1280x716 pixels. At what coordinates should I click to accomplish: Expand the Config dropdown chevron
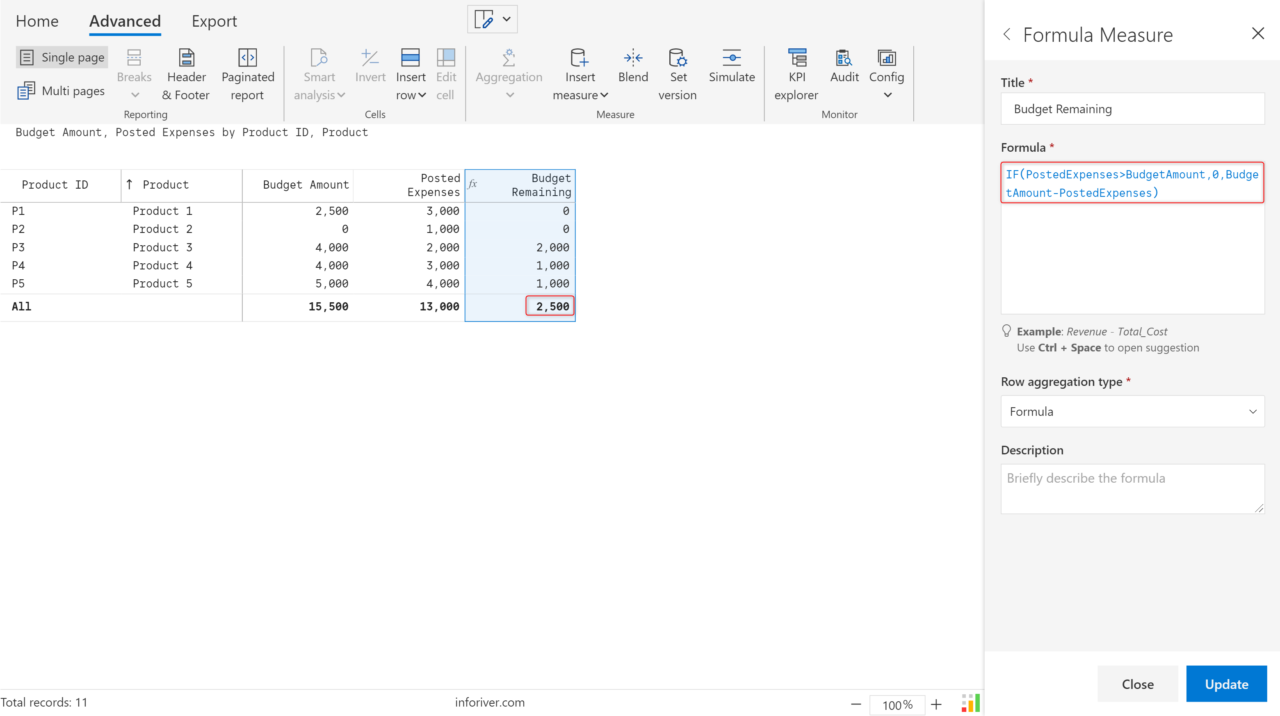click(x=887, y=94)
